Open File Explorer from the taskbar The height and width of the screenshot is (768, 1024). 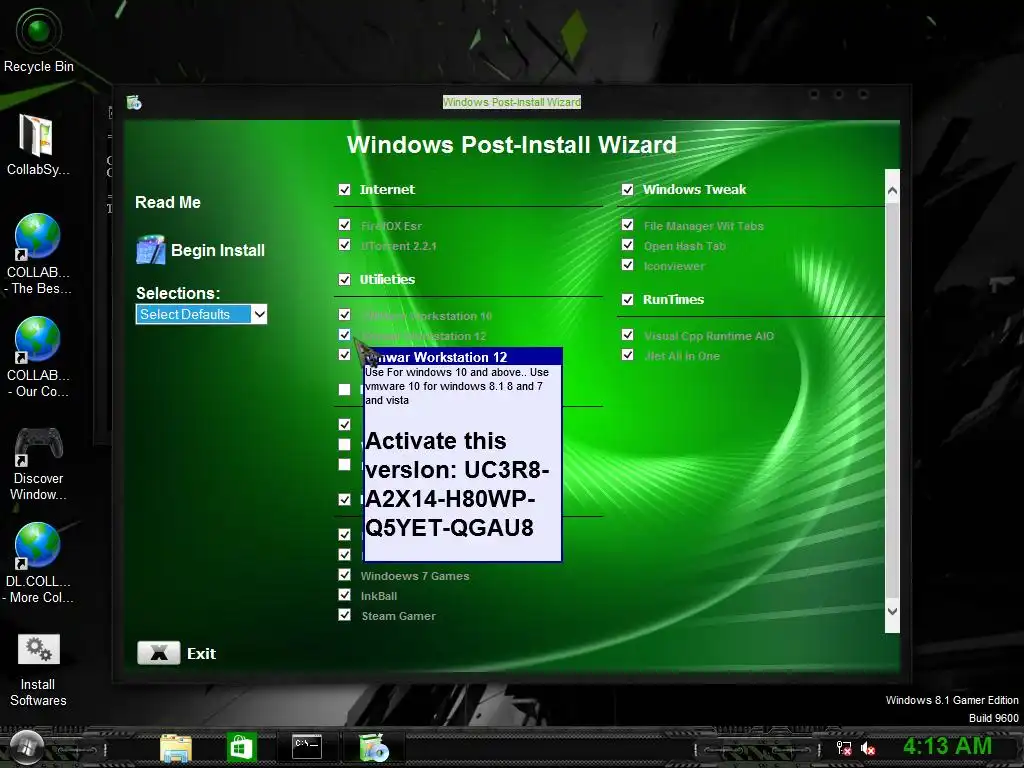pos(176,748)
